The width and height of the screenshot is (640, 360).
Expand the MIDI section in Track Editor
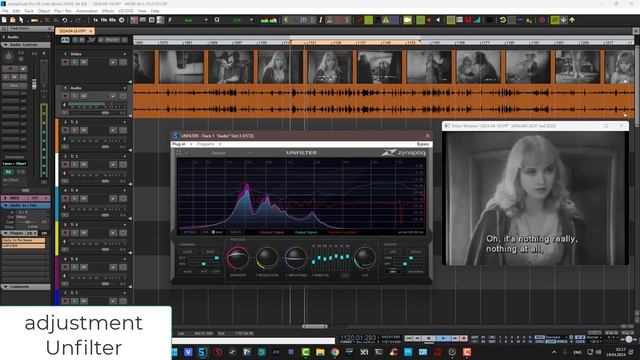6,198
